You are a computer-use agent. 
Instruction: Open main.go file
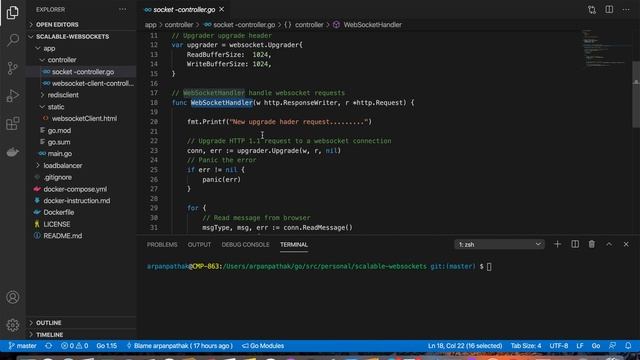tap(81, 153)
